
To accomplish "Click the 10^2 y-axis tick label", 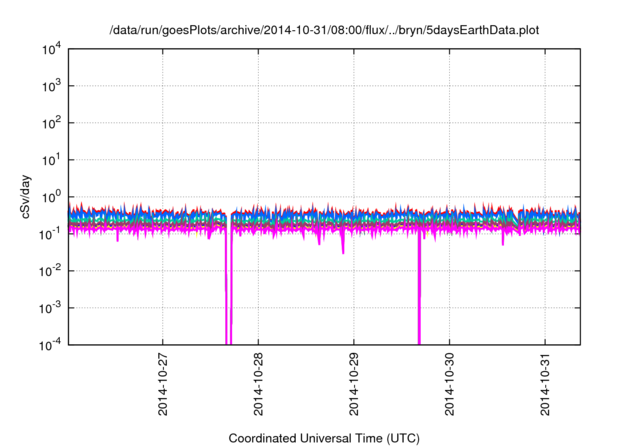I will (51, 123).
